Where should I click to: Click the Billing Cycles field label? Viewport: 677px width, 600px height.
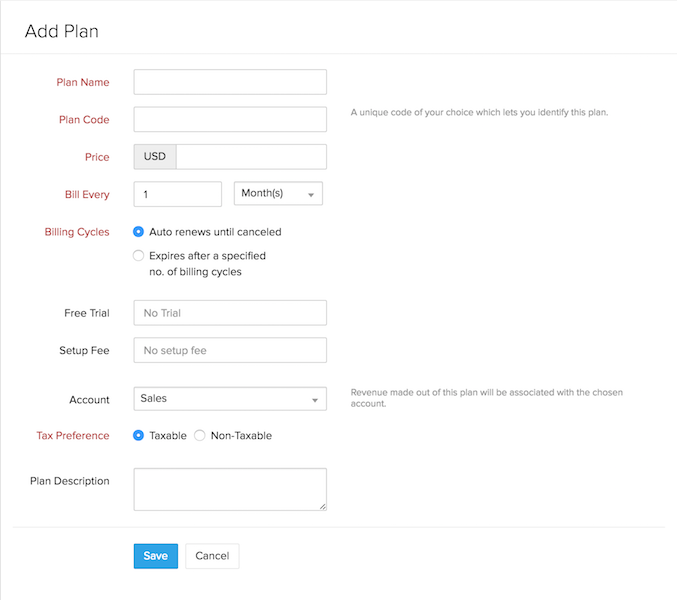click(x=77, y=232)
